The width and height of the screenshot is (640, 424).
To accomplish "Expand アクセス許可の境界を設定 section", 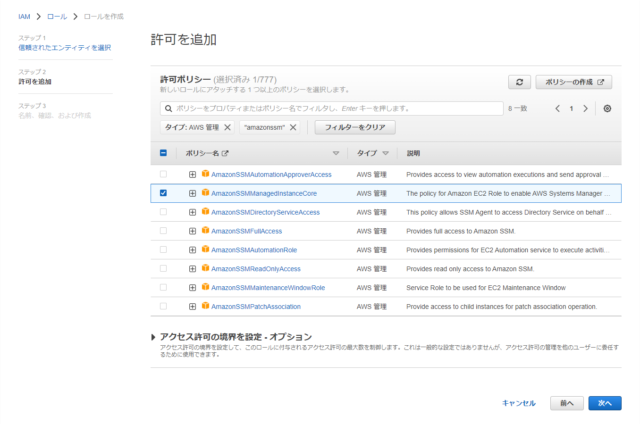I will click(153, 337).
